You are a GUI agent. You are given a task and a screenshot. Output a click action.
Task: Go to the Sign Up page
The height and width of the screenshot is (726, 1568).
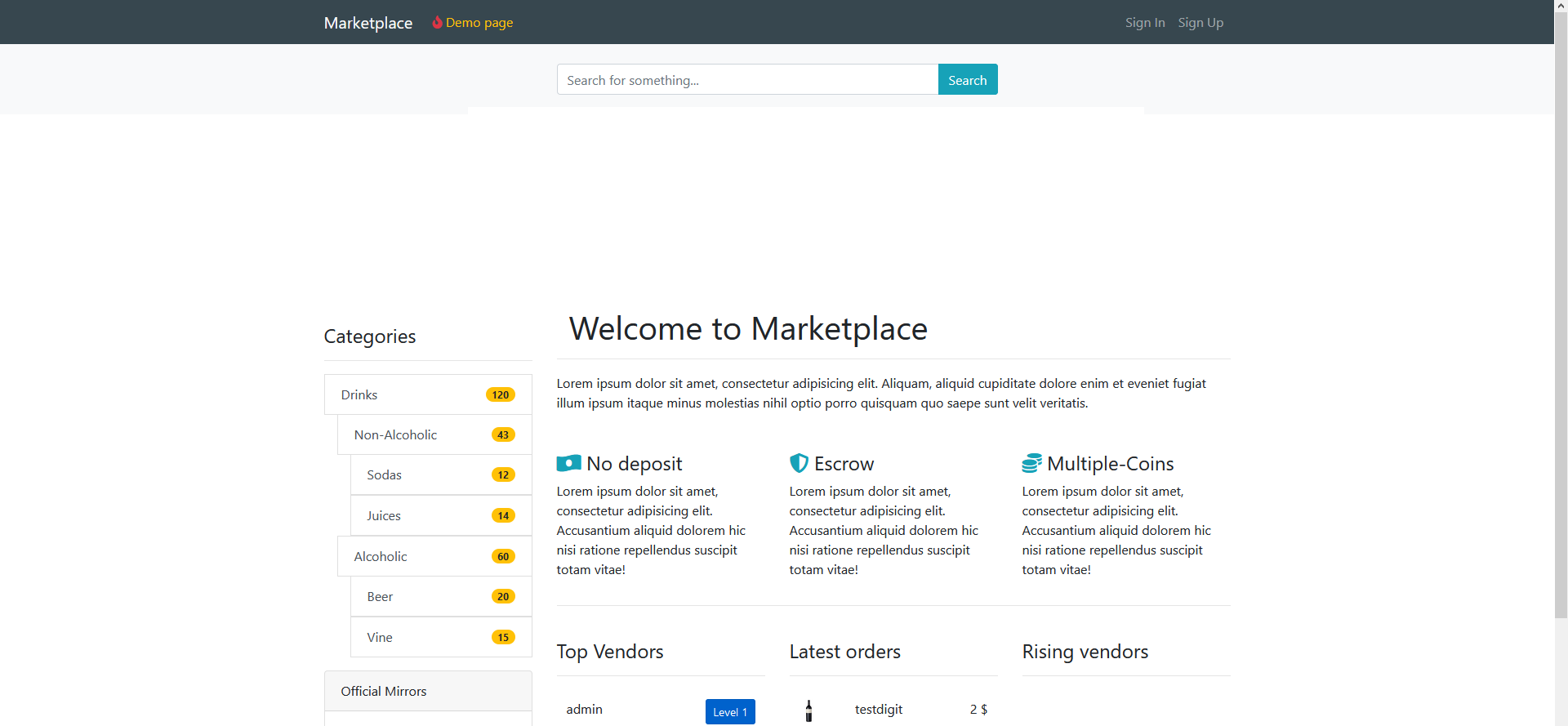click(1200, 23)
